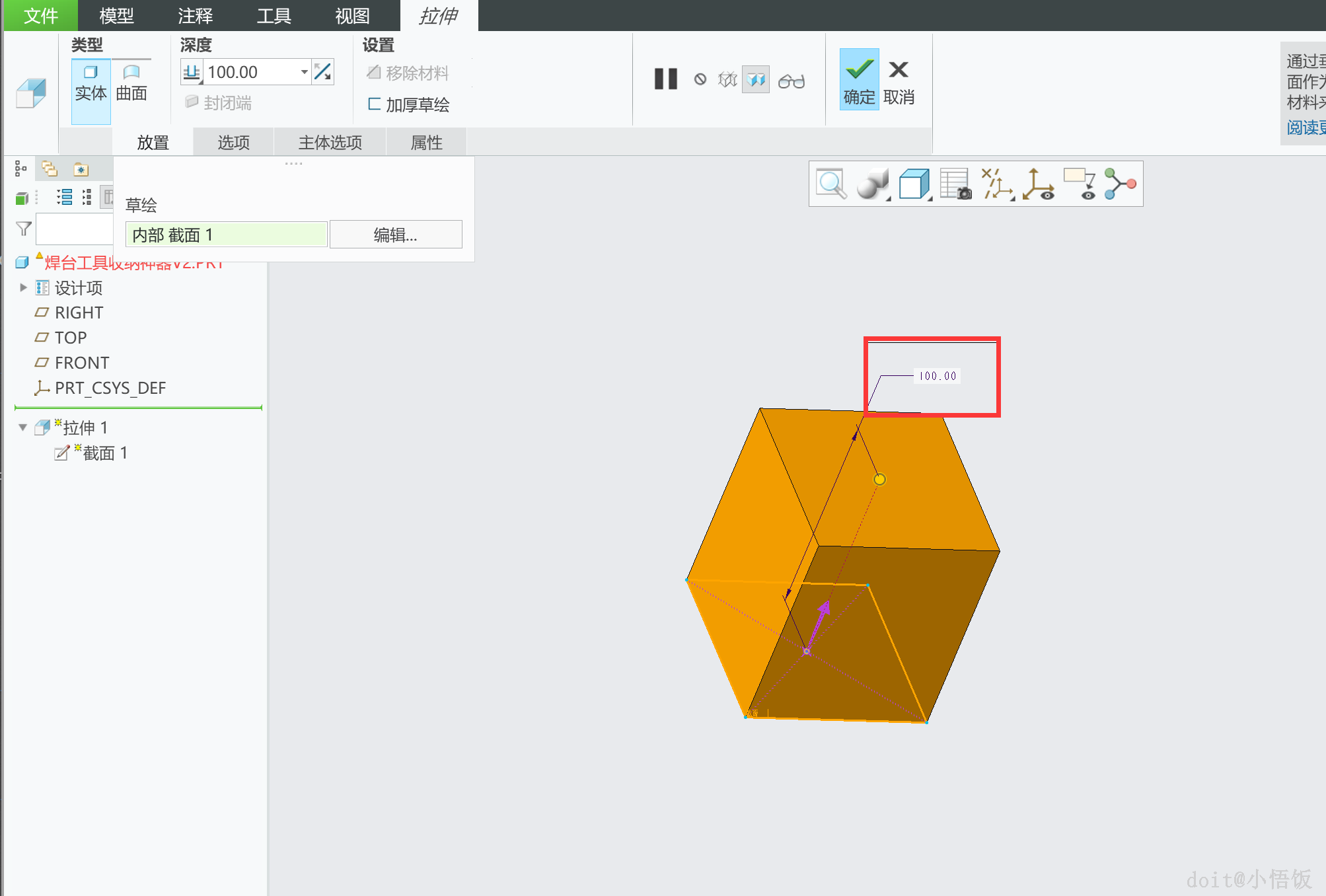The height and width of the screenshot is (896, 1326).
Task: Pause the extrude feature tool
Action: 666,79
